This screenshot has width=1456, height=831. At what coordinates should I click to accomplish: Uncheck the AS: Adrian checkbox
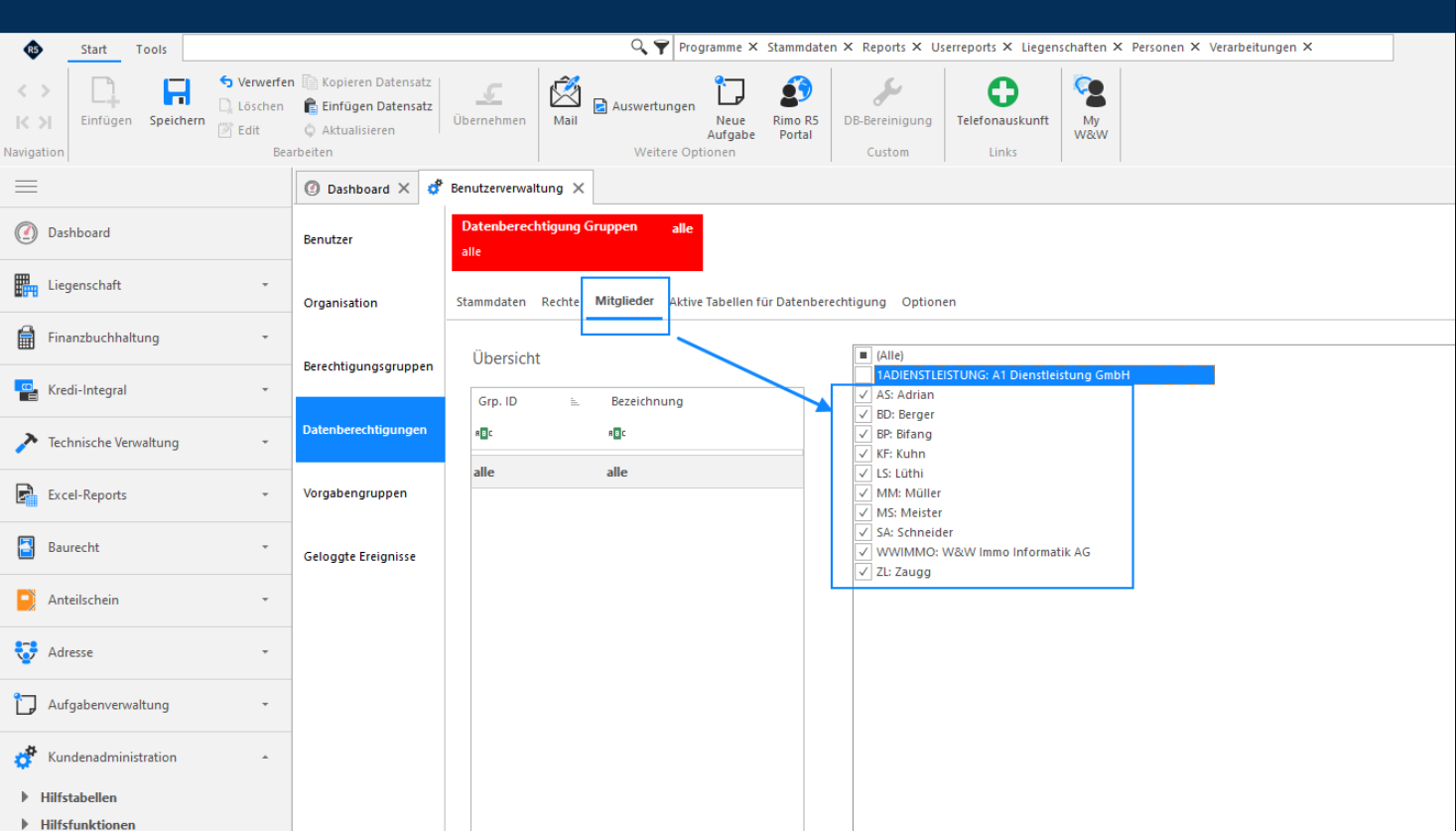coord(863,394)
